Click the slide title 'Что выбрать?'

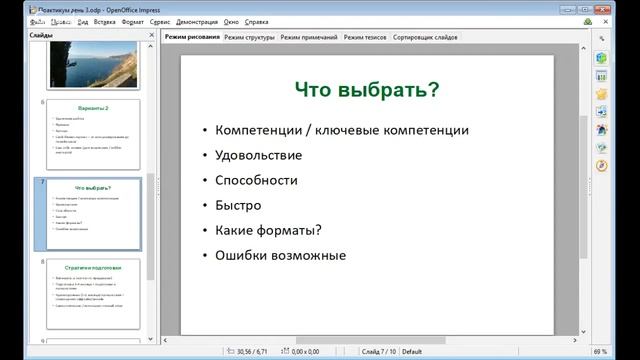coord(367,89)
